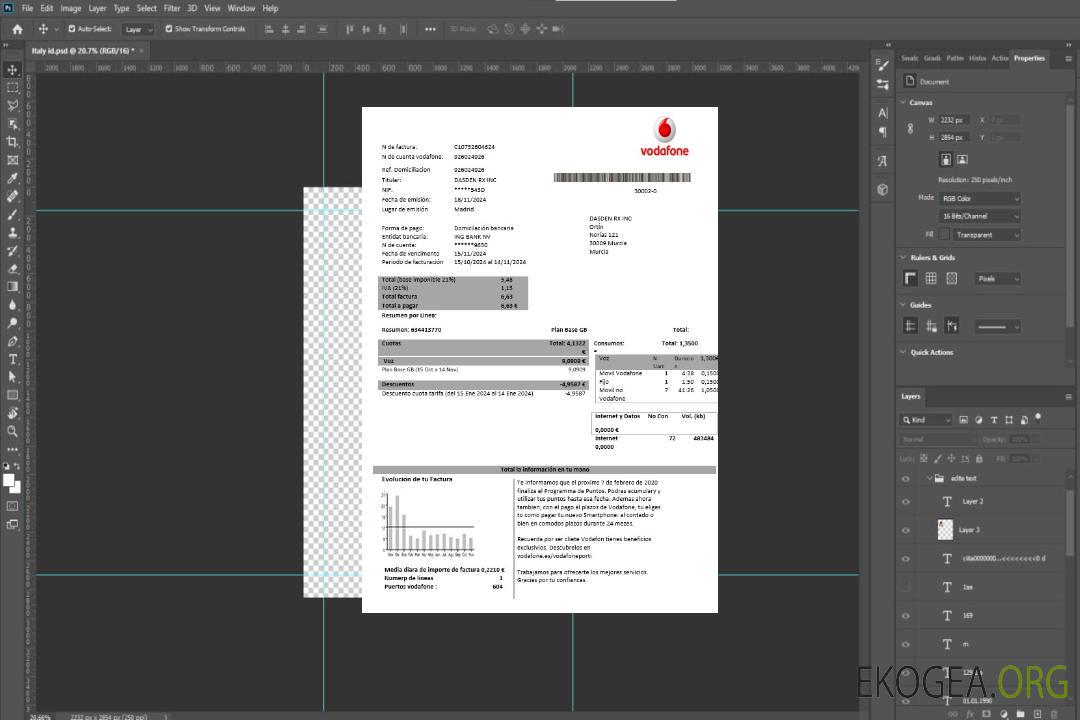
Task: Create a new group folder icon
Action: pyautogui.click(x=1020, y=714)
